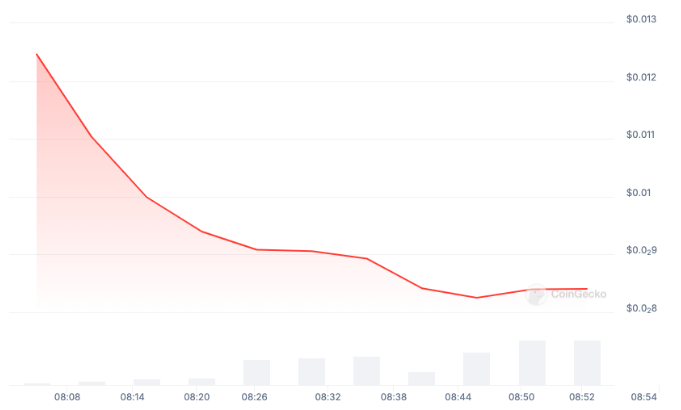Click the lowest dip on the price line
The width and height of the screenshot is (681, 410).
pos(476,297)
